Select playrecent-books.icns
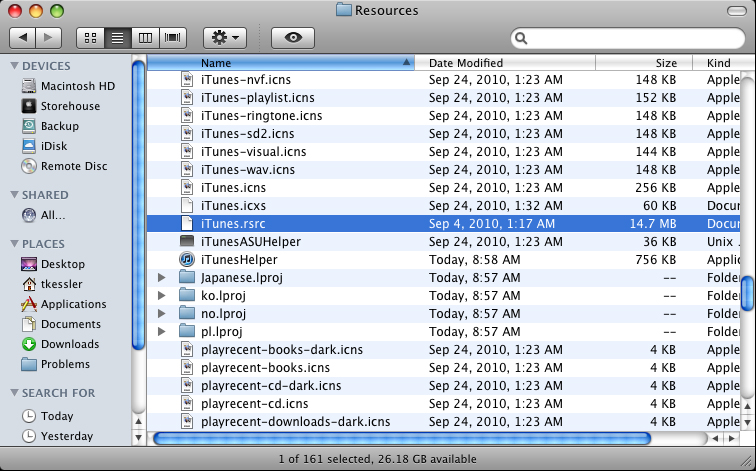The width and height of the screenshot is (756, 471). click(x=444, y=368)
